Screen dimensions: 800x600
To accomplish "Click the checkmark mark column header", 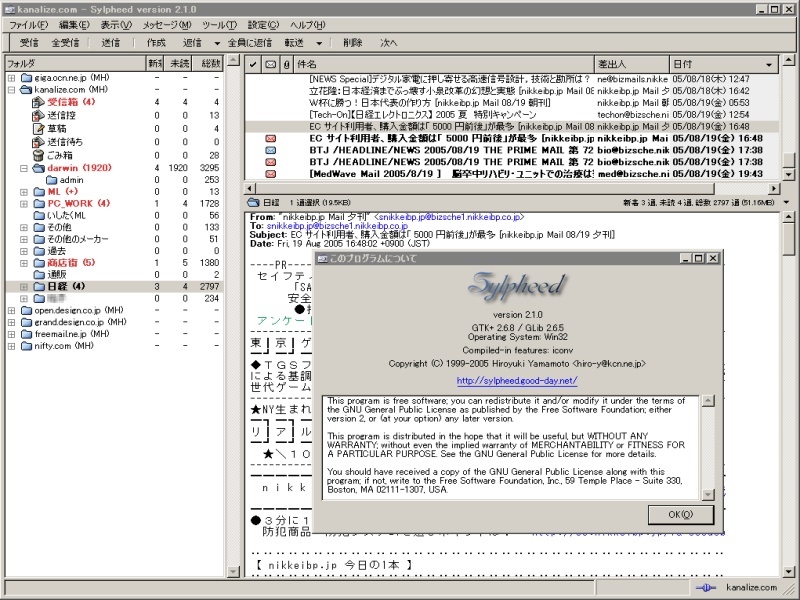I will pyautogui.click(x=253, y=64).
